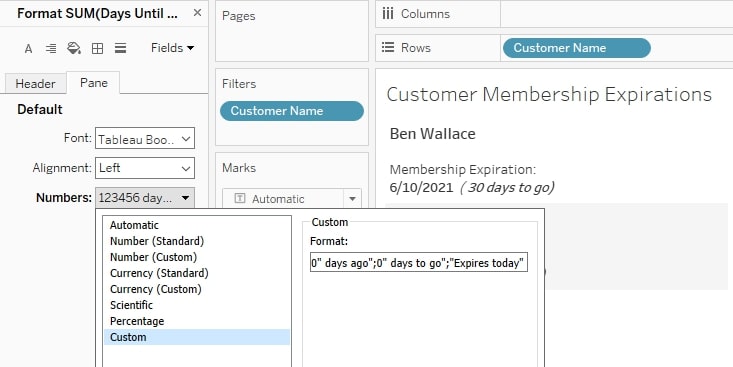This screenshot has width=733, height=367.
Task: Open the Font dropdown Tableau Book
Action: point(145,139)
